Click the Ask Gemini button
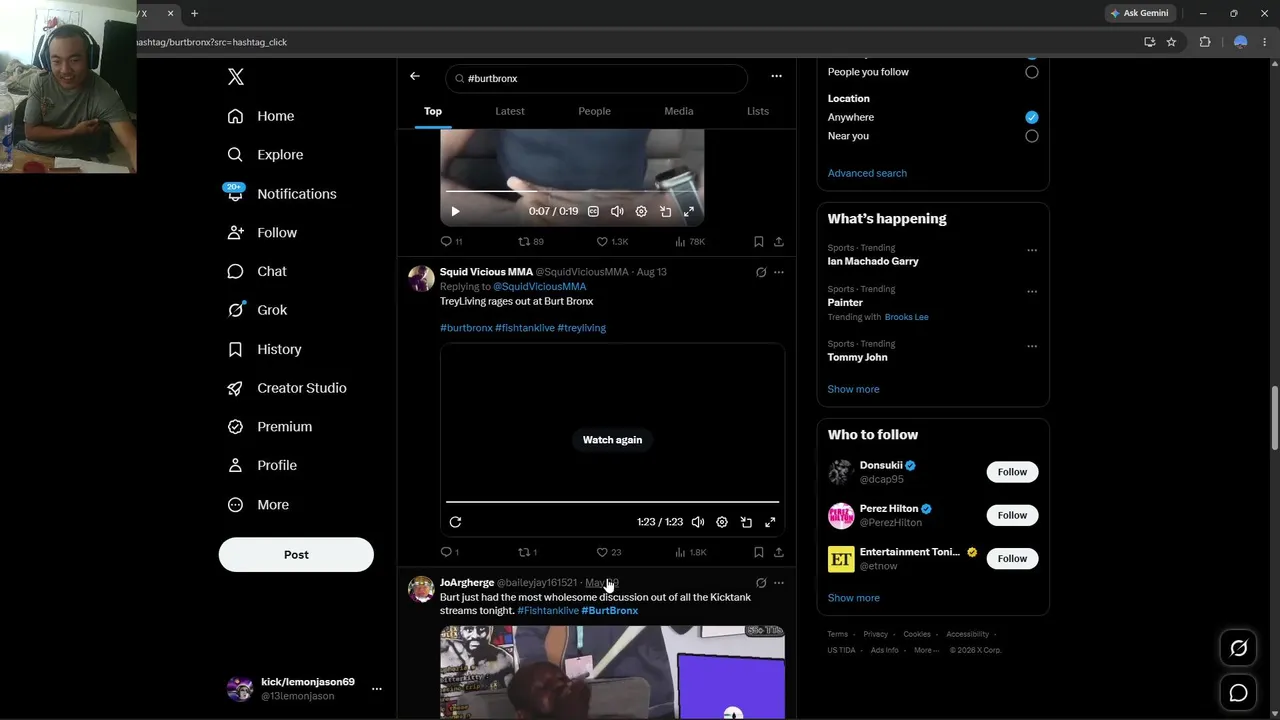The image size is (1280, 720). click(x=1139, y=13)
